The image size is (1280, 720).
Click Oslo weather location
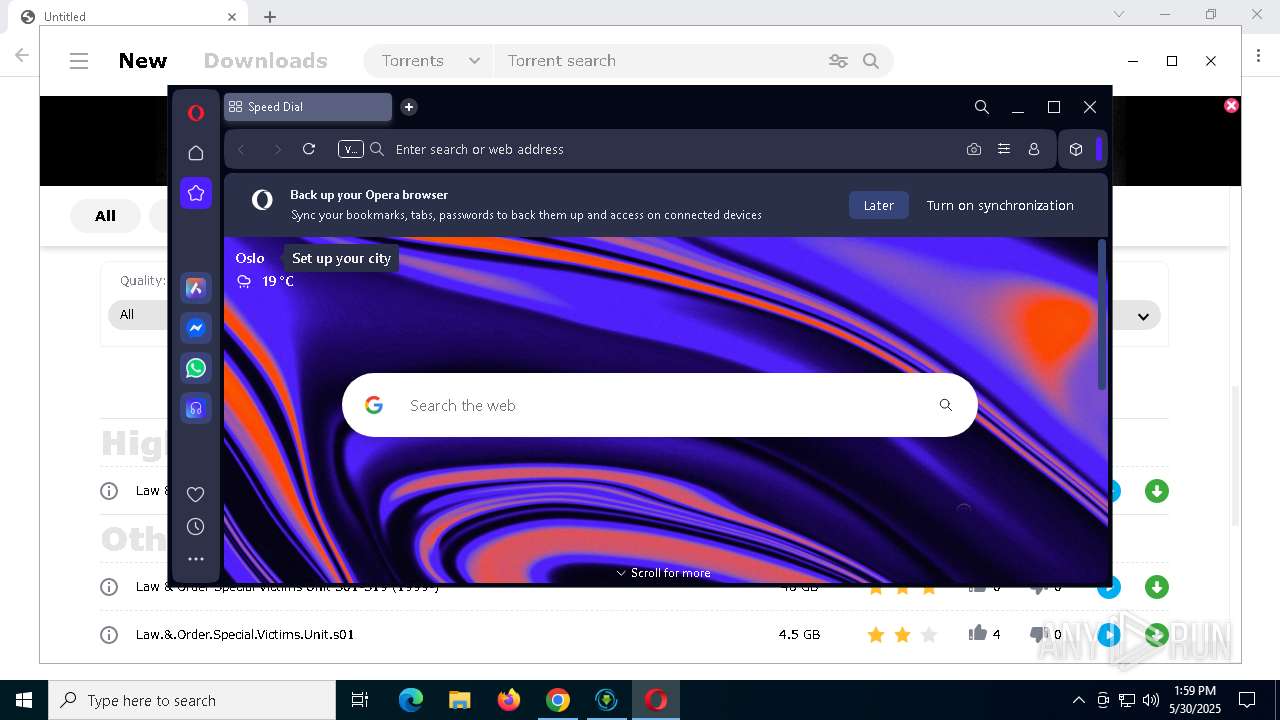point(250,258)
